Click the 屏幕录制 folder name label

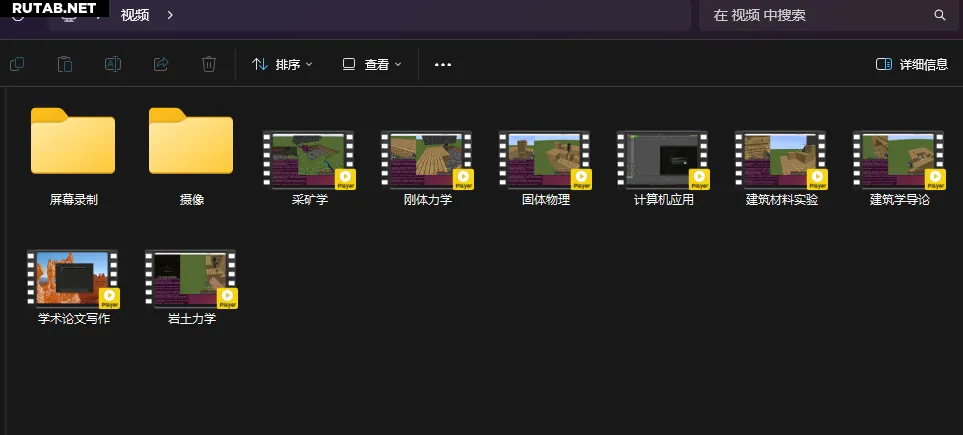74,200
